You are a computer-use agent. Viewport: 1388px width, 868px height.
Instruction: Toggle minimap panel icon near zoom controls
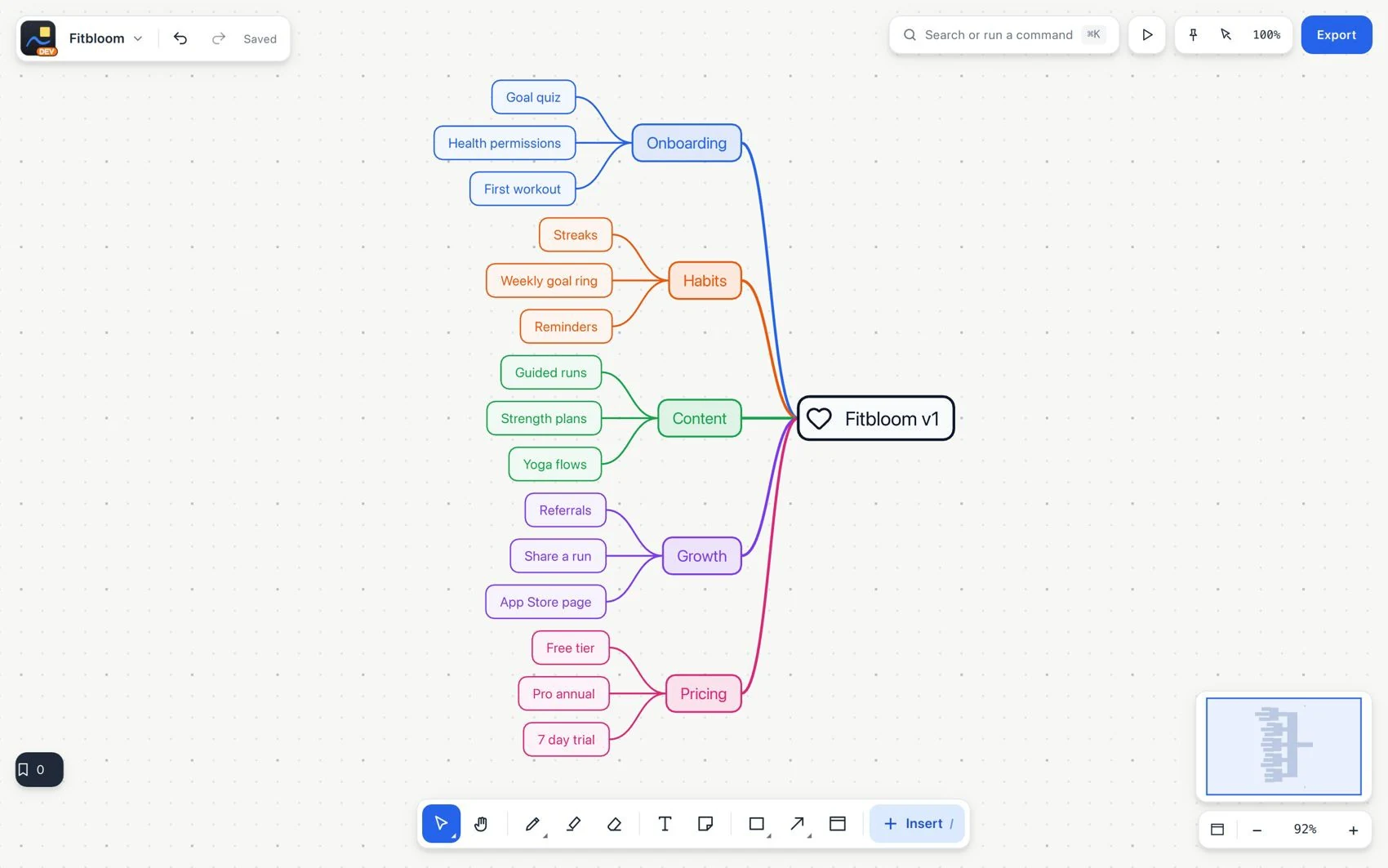pyautogui.click(x=1217, y=829)
